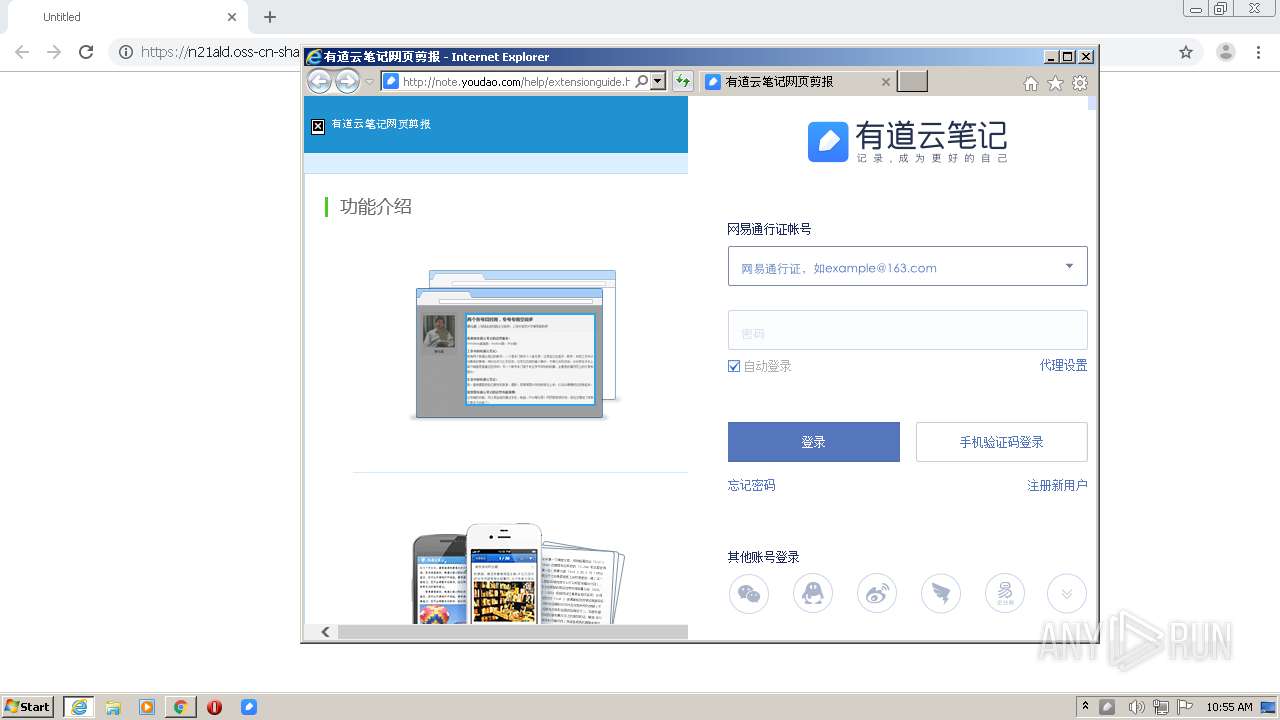
Task: View site information icon in Chrome
Action: pos(126,52)
